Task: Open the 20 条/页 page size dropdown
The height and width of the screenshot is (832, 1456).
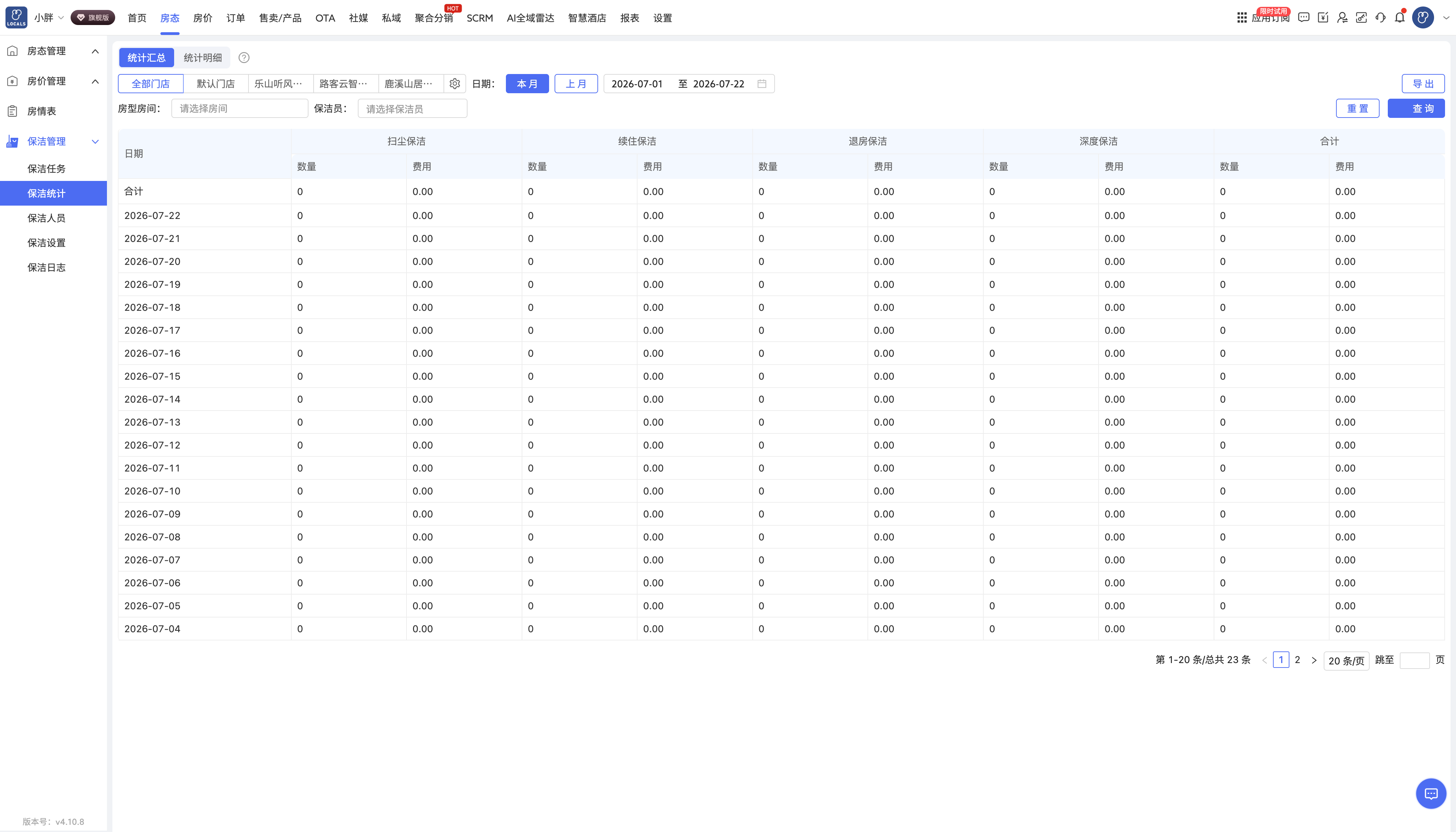Action: 1346,661
